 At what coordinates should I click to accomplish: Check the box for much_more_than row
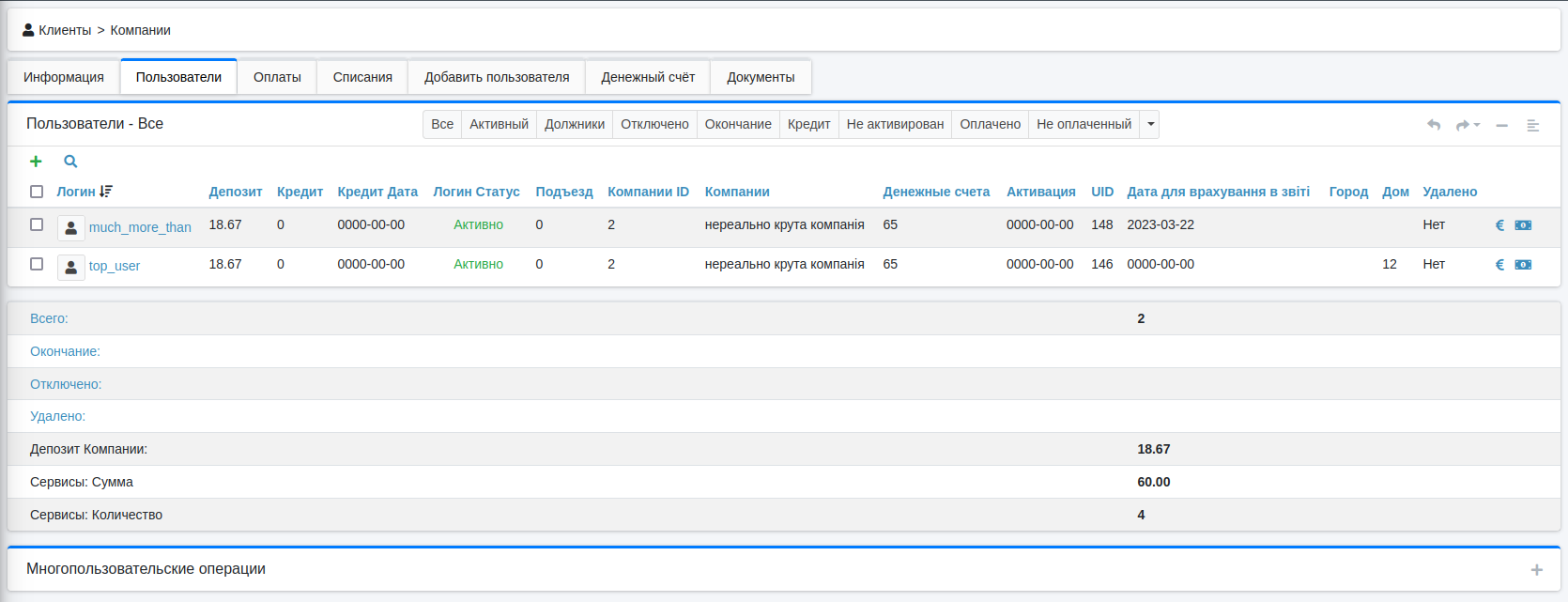(x=37, y=224)
